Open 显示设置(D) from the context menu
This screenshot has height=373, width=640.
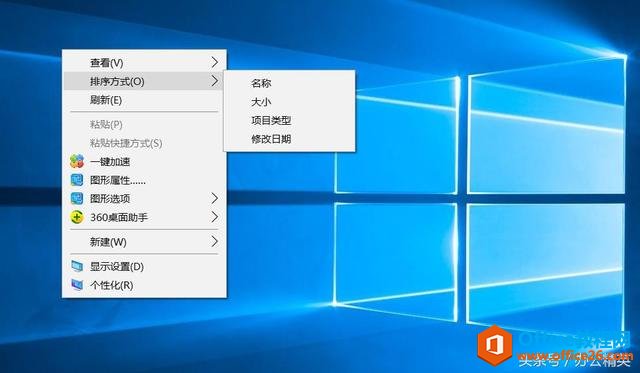click(144, 266)
